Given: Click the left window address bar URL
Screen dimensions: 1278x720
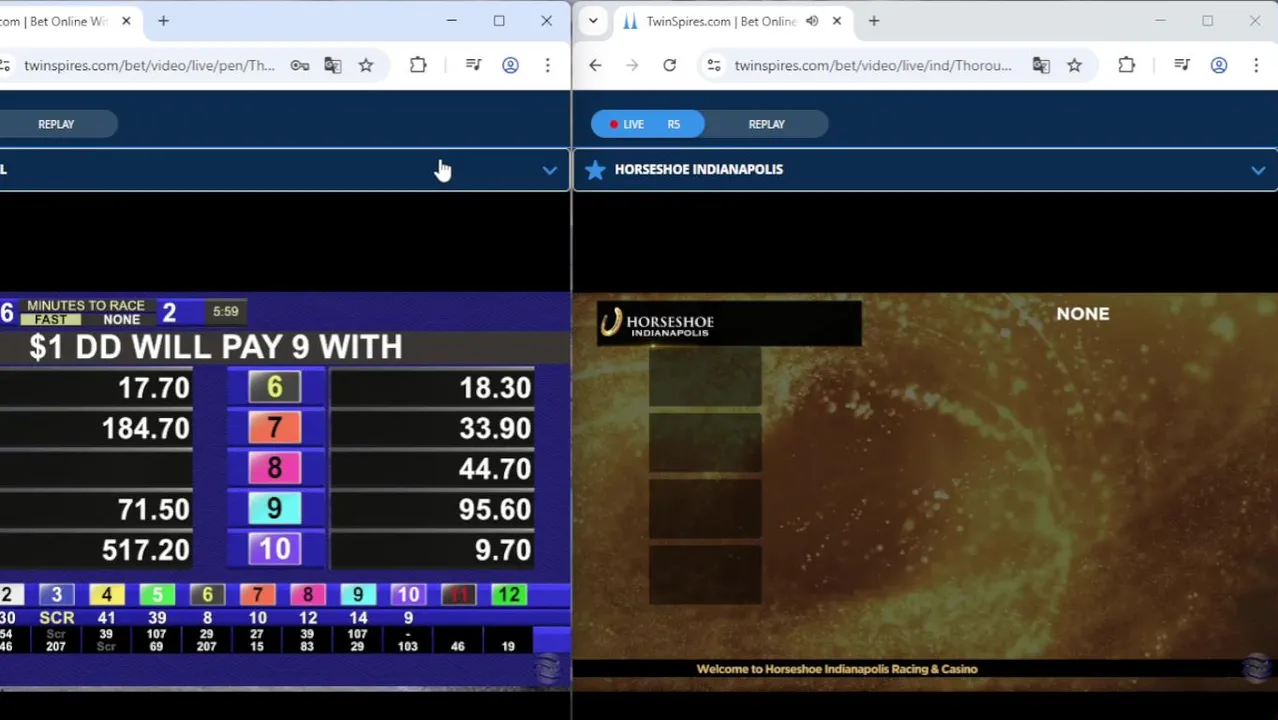Looking at the screenshot, I should point(149,65).
